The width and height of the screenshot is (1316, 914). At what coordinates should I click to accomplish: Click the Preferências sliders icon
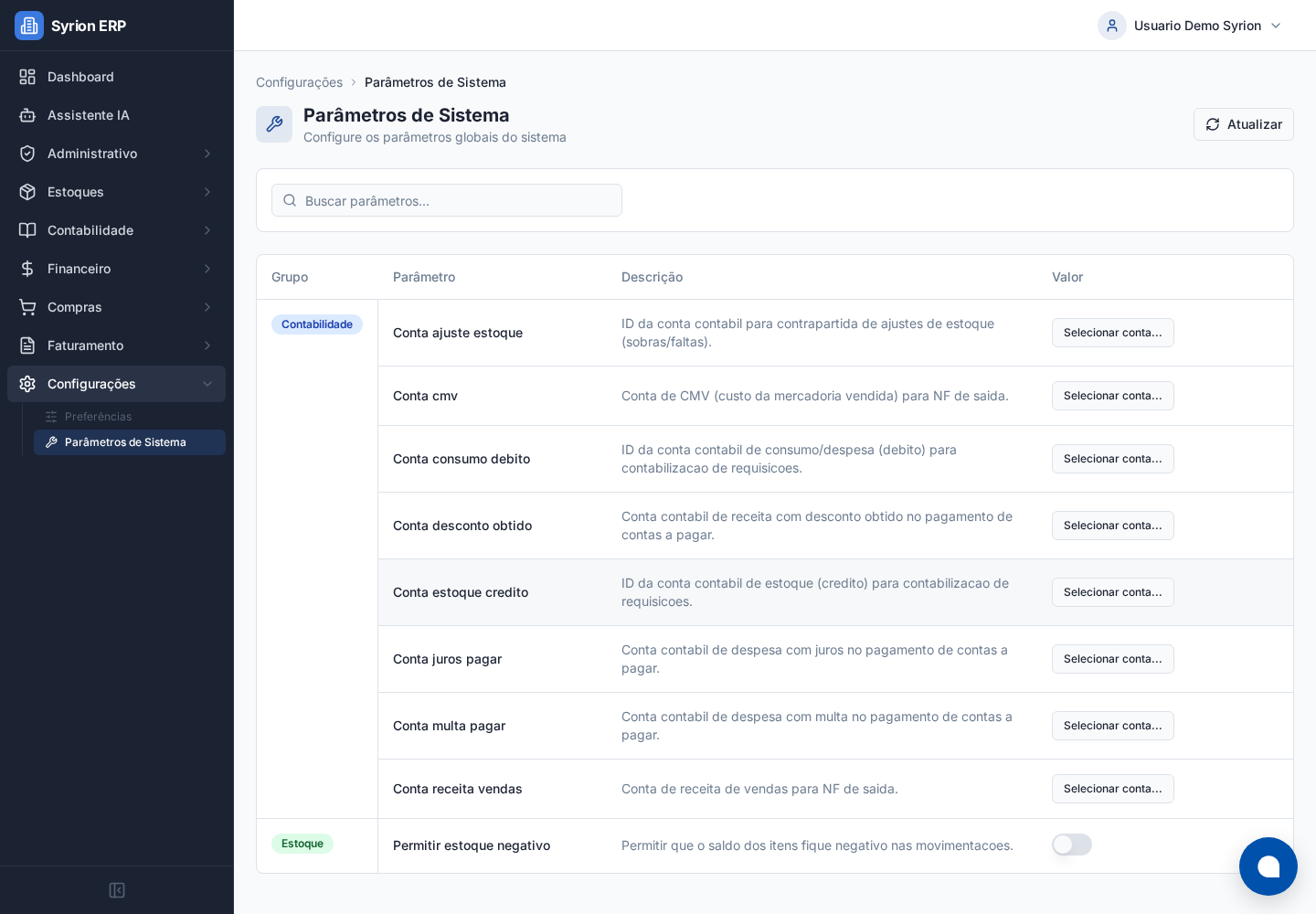click(x=51, y=417)
